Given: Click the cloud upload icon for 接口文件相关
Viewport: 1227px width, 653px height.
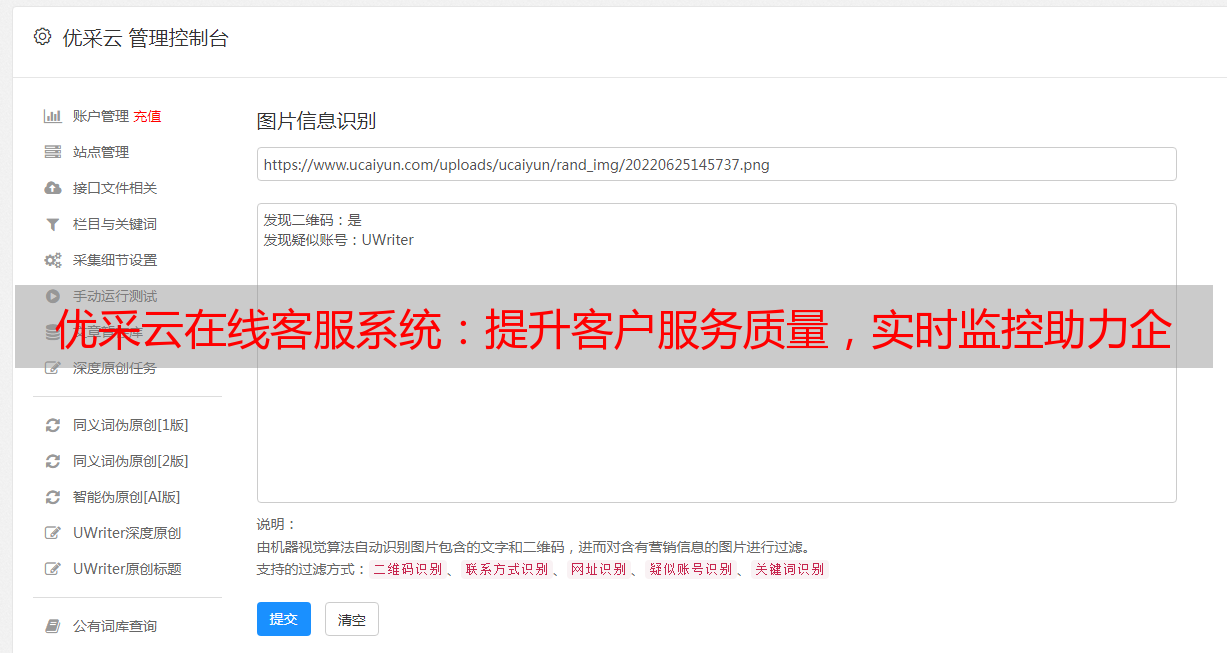Looking at the screenshot, I should pyautogui.click(x=53, y=188).
